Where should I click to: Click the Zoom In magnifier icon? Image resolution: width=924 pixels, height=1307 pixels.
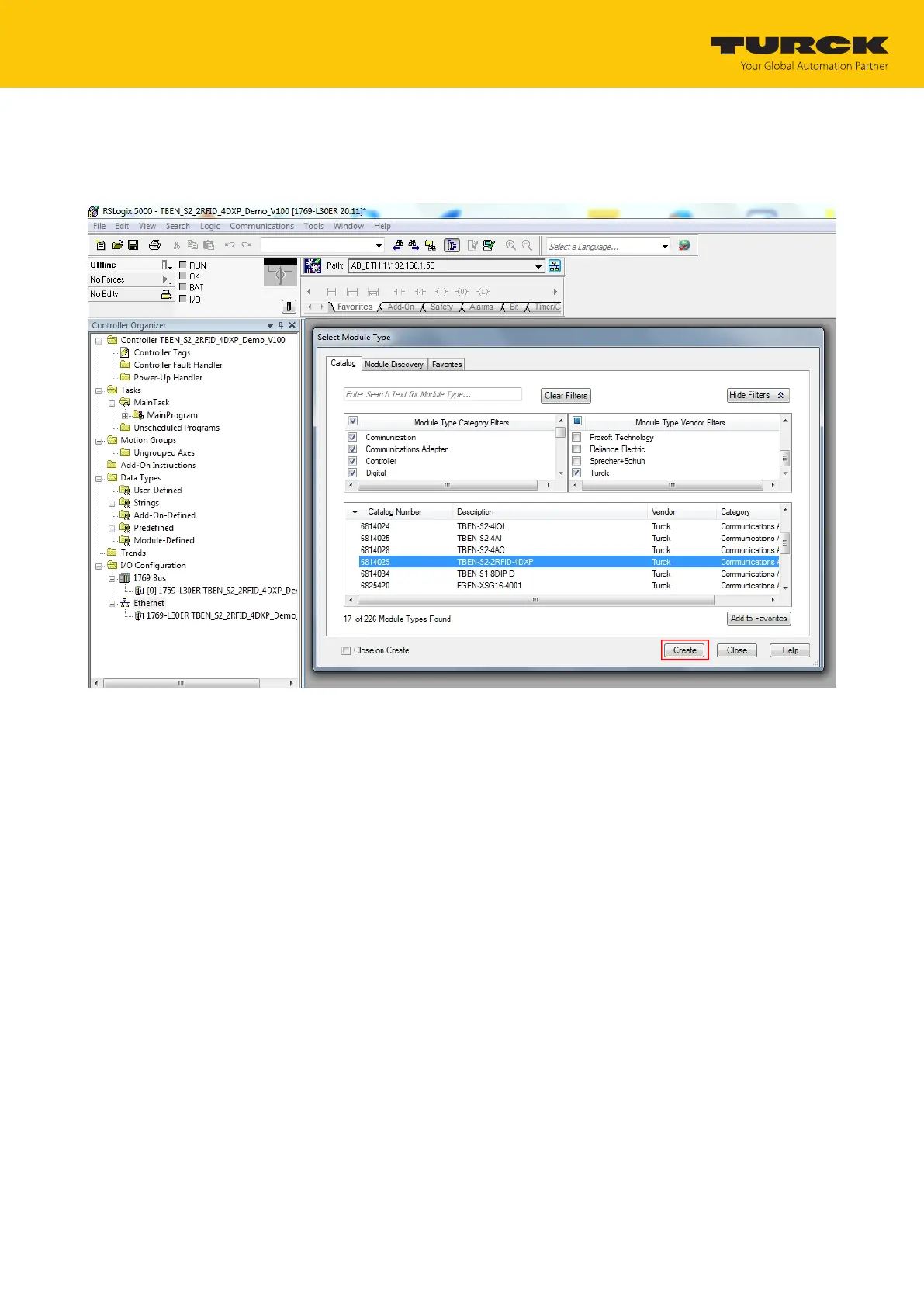tap(510, 245)
